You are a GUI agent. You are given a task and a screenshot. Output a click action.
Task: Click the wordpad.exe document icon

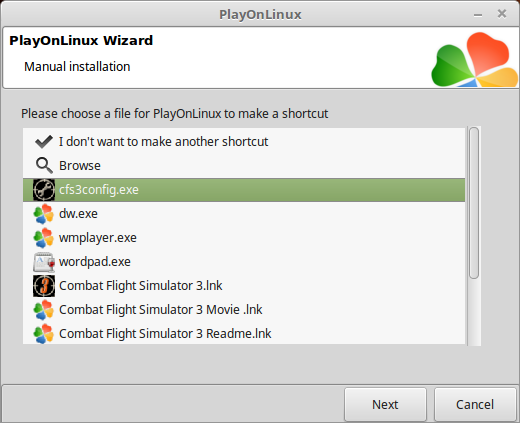click(44, 262)
